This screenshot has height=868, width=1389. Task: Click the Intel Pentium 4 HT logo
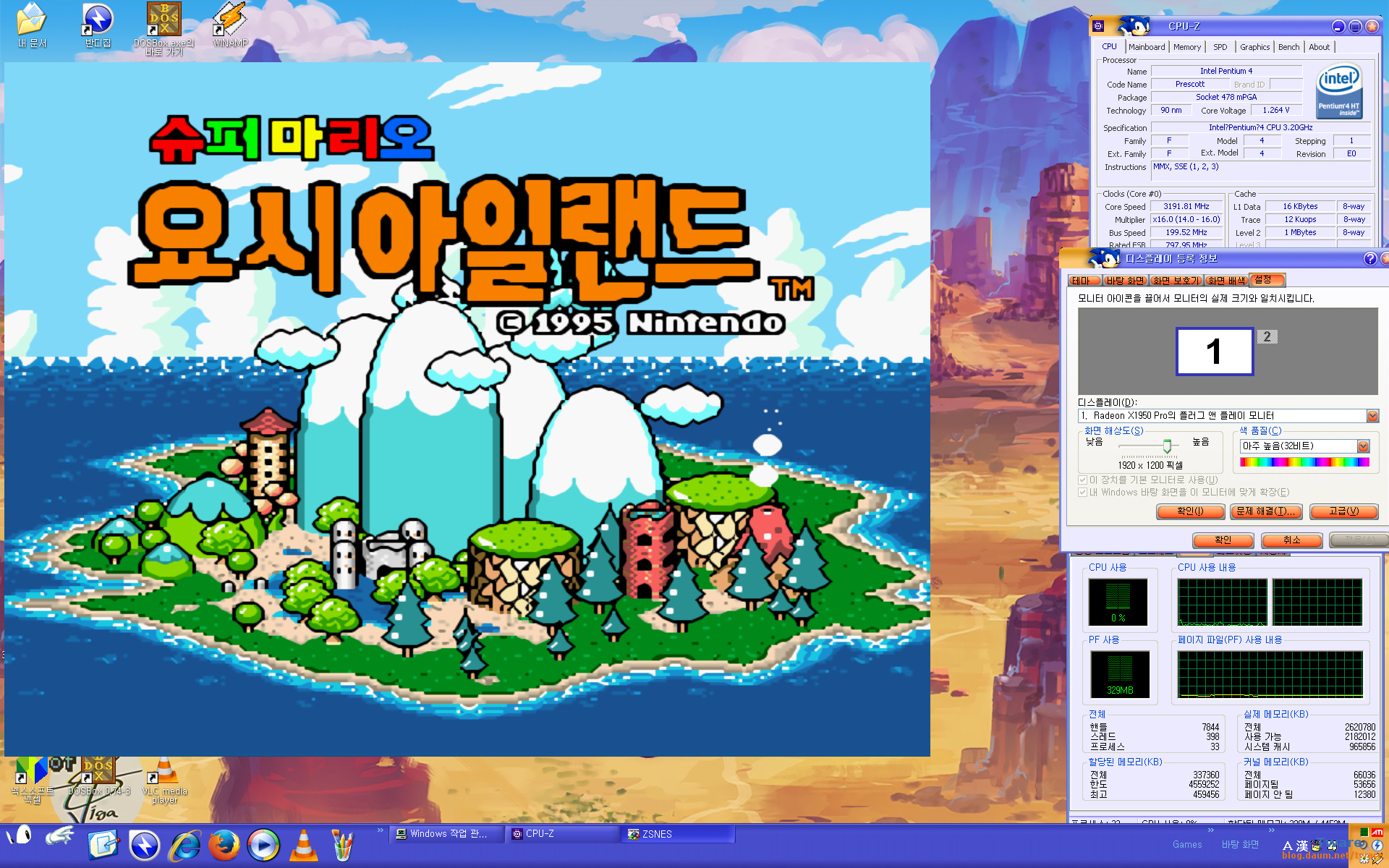pos(1339,90)
